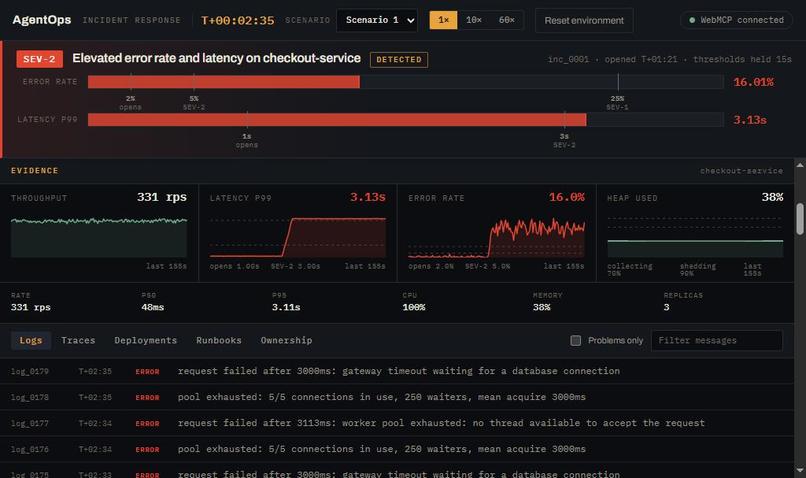Click Reset environment button
This screenshot has width=806, height=478.
click(584, 21)
